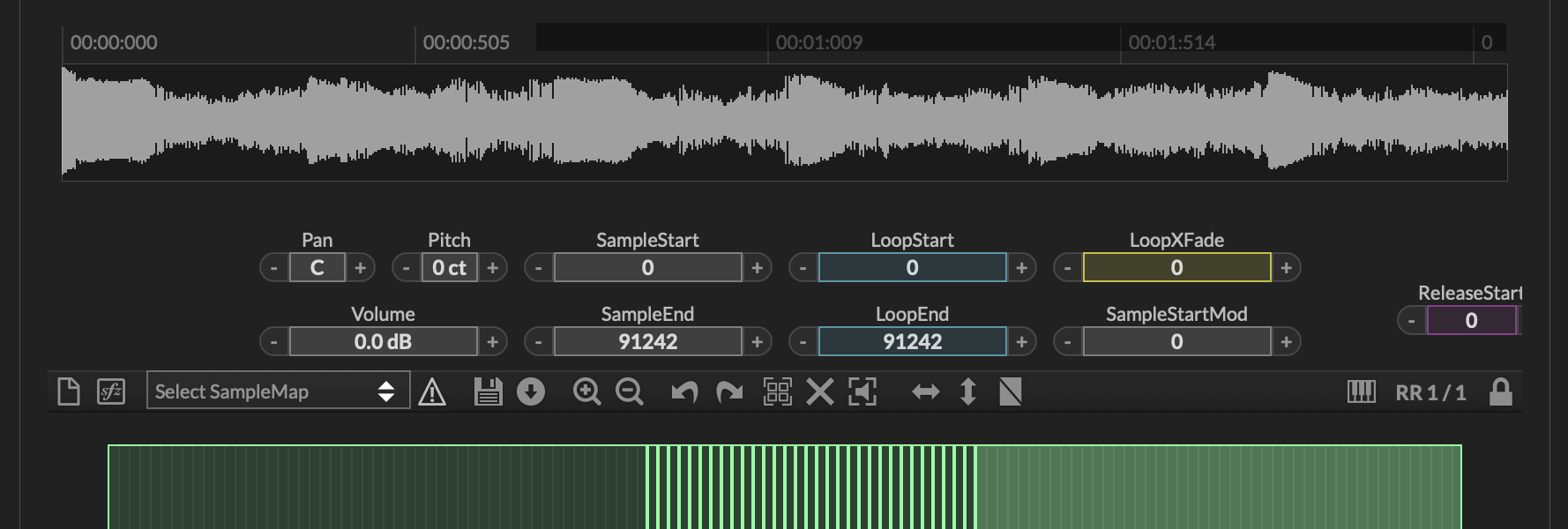
Task: Click the zoom in magnifier icon
Action: pyautogui.click(x=586, y=391)
